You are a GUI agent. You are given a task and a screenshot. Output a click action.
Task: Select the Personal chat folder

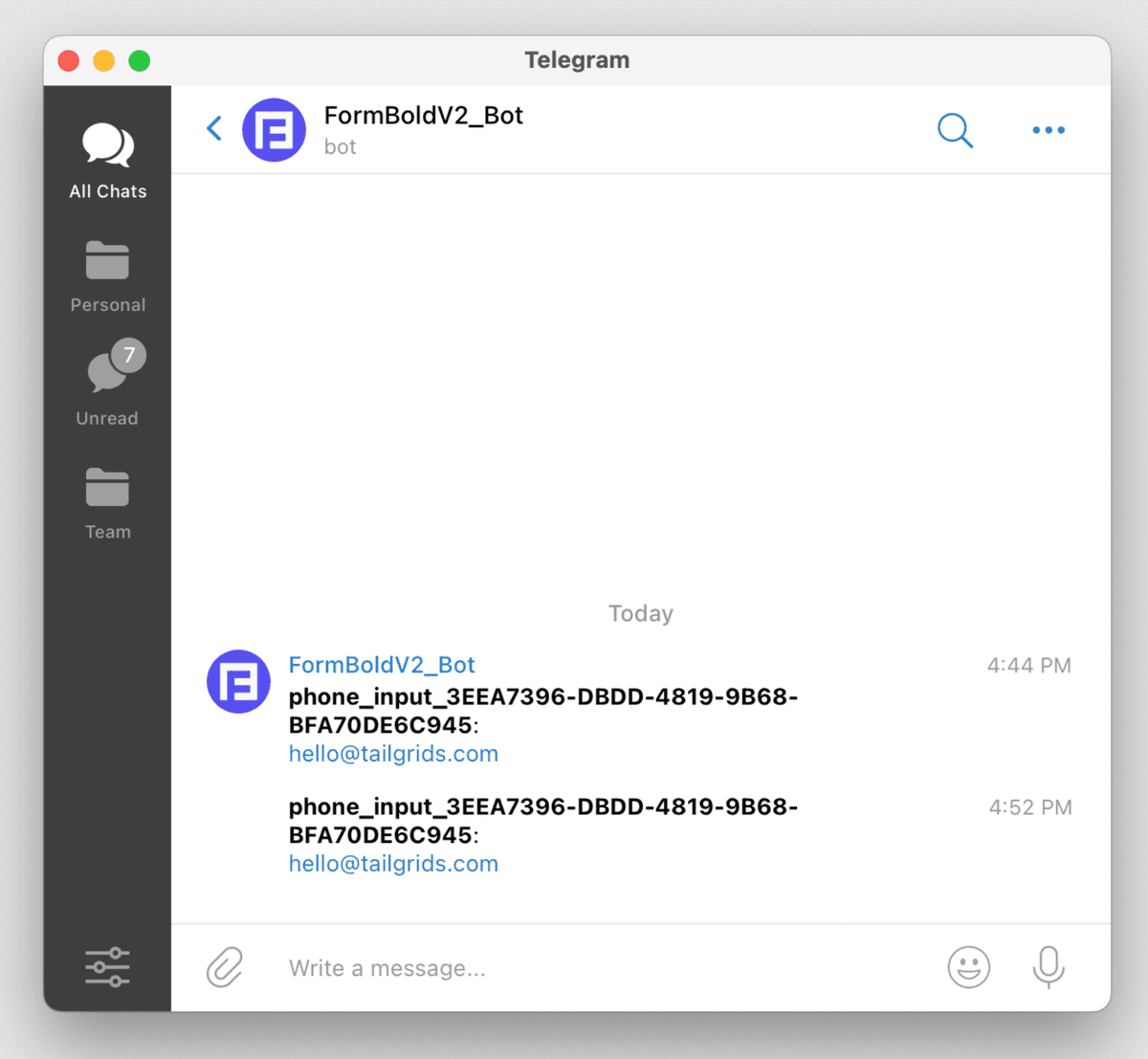pos(106,275)
